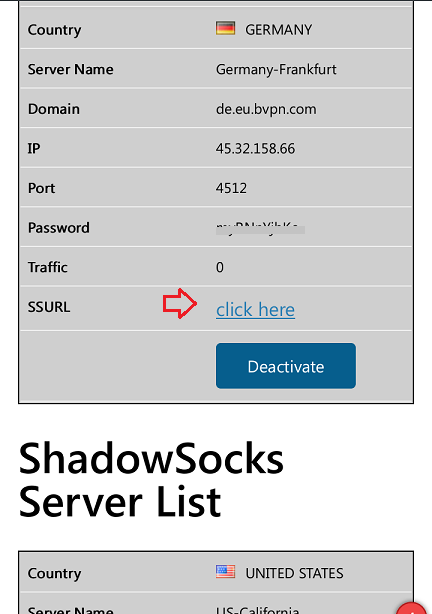432x614 pixels.
Task: Click the SSURL row label
Action: click(x=49, y=307)
